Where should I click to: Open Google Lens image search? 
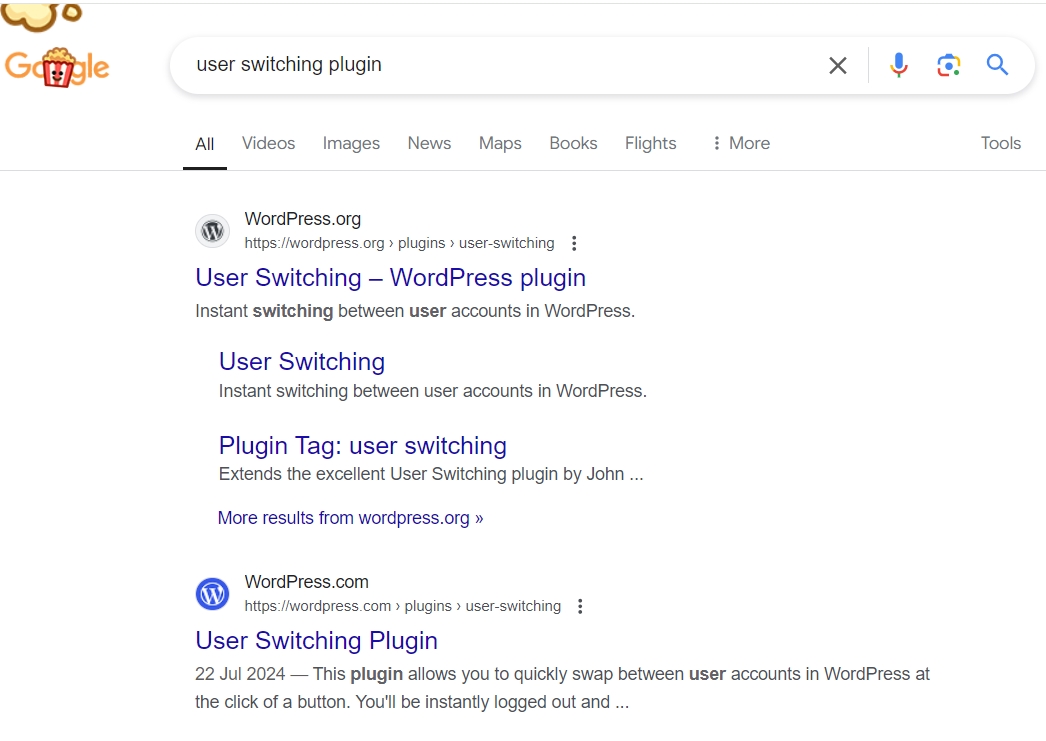coord(948,66)
